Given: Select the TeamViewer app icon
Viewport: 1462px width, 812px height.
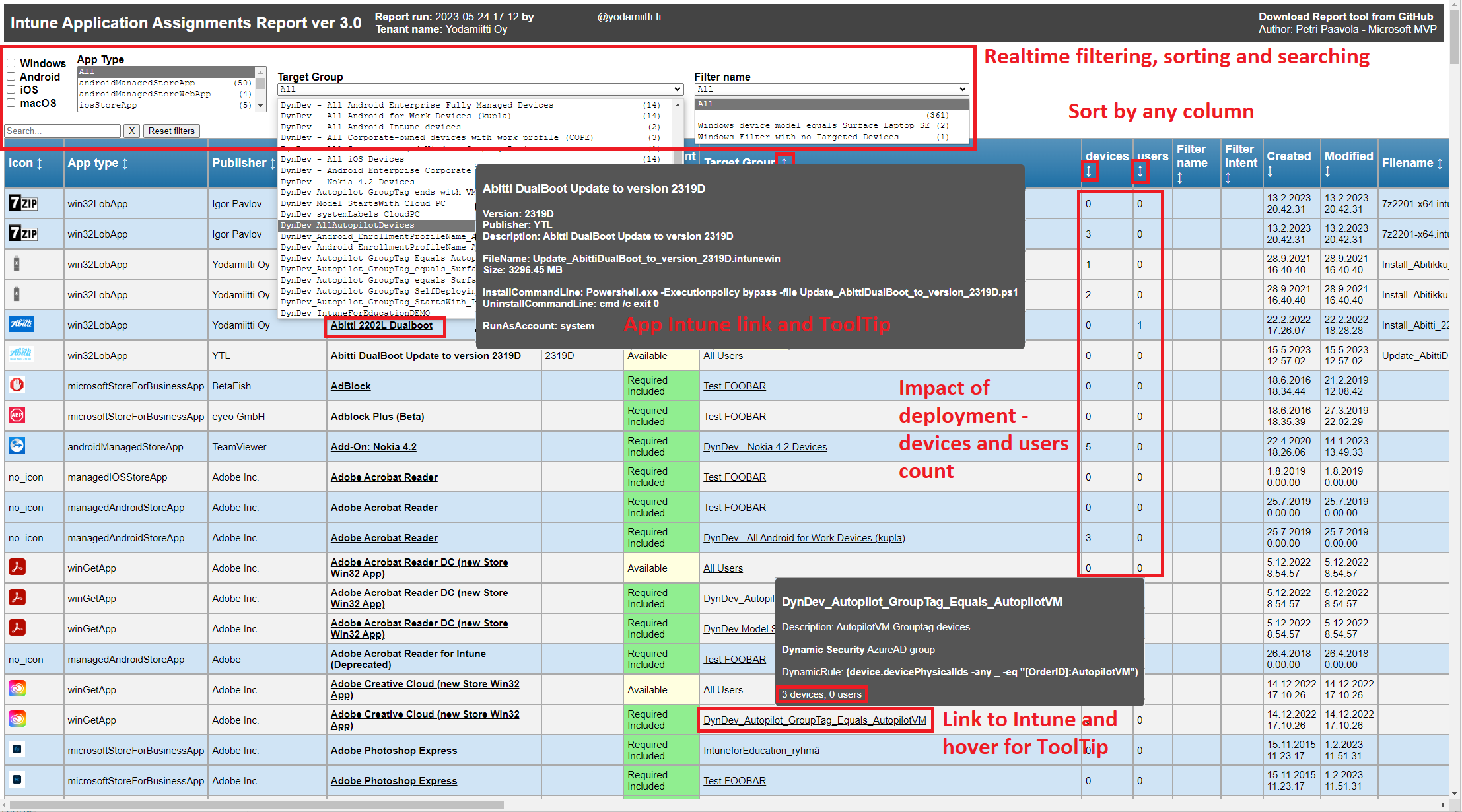Looking at the screenshot, I should point(17,446).
